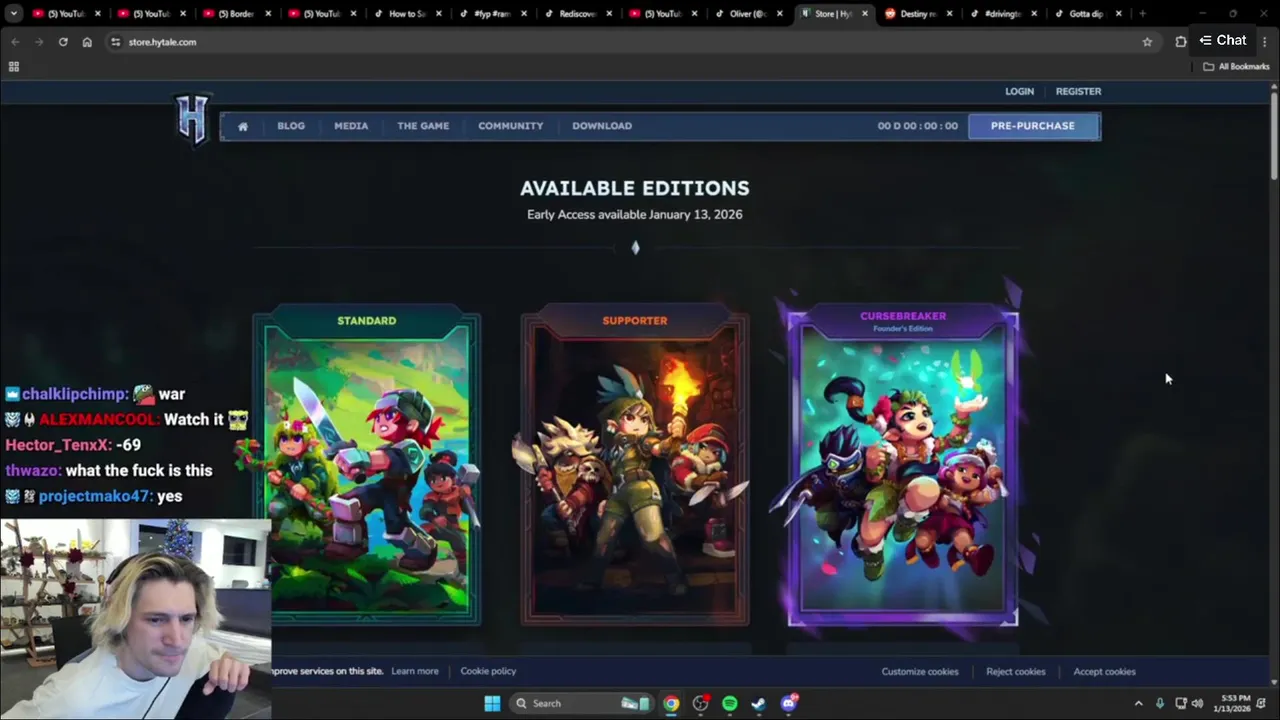
Task: Open the BLOG page
Action: (291, 126)
